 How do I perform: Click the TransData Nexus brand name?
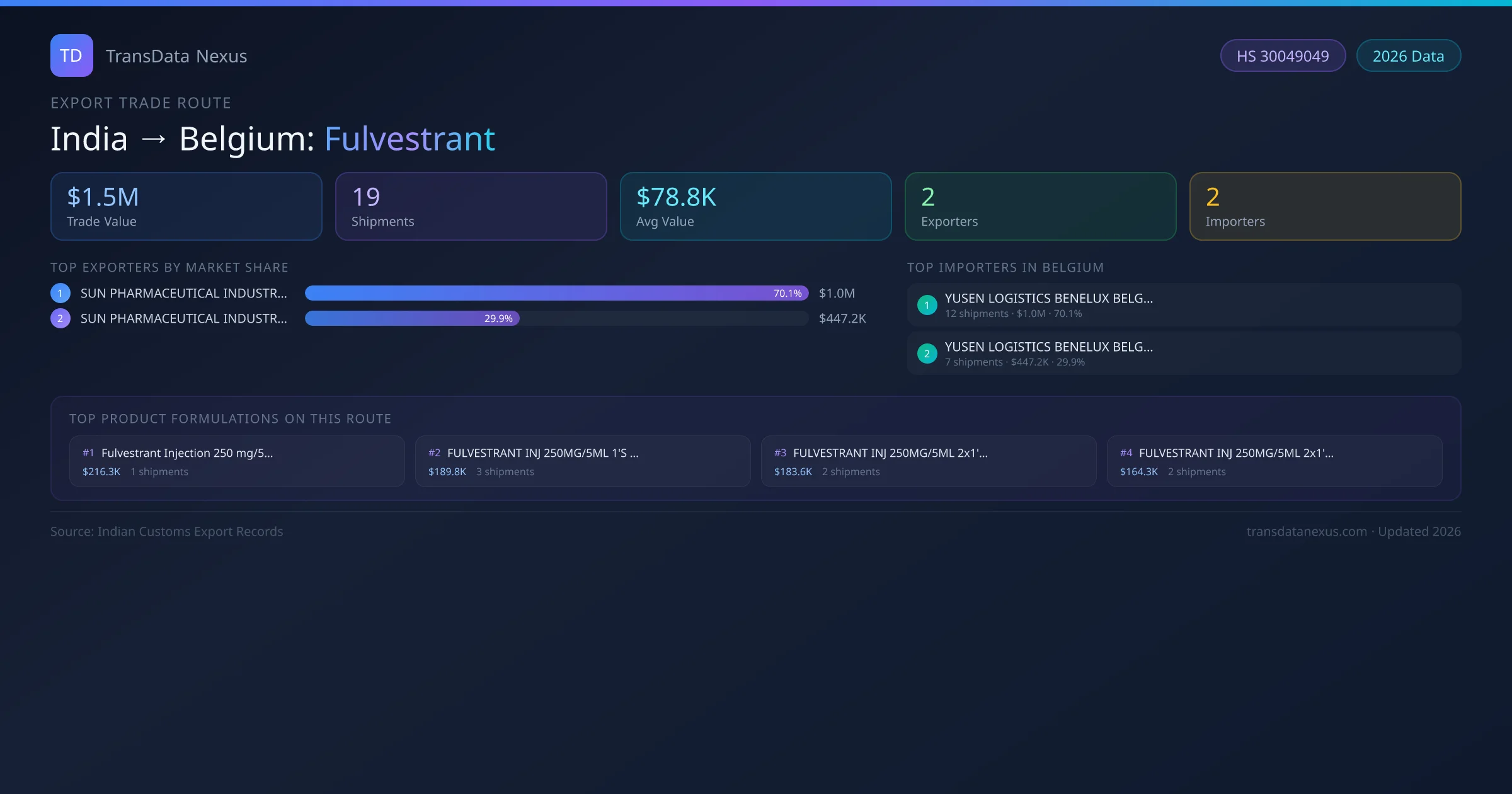pos(176,56)
